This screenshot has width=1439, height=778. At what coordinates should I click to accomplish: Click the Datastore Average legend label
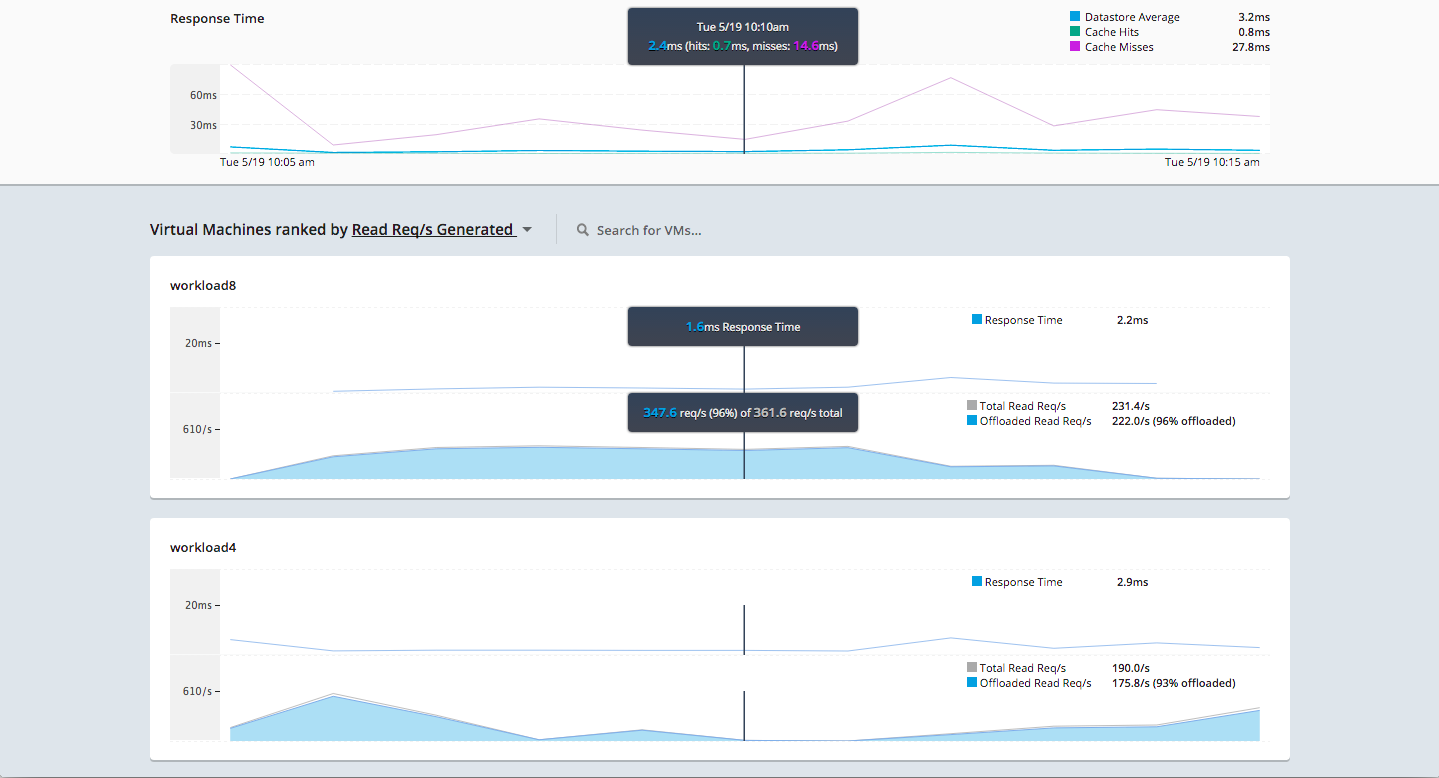[x=1132, y=17]
